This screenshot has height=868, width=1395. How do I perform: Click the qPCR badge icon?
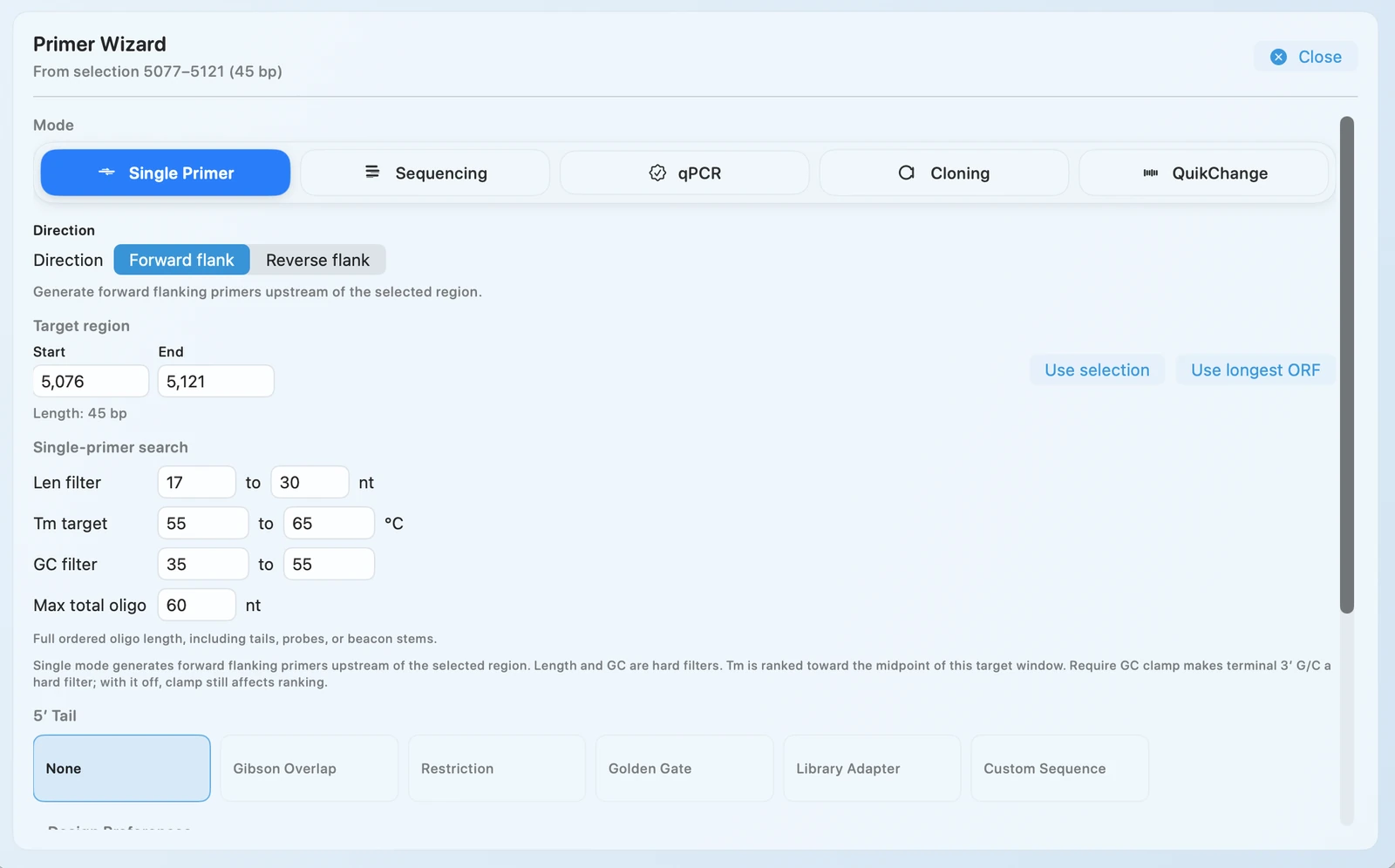657,173
